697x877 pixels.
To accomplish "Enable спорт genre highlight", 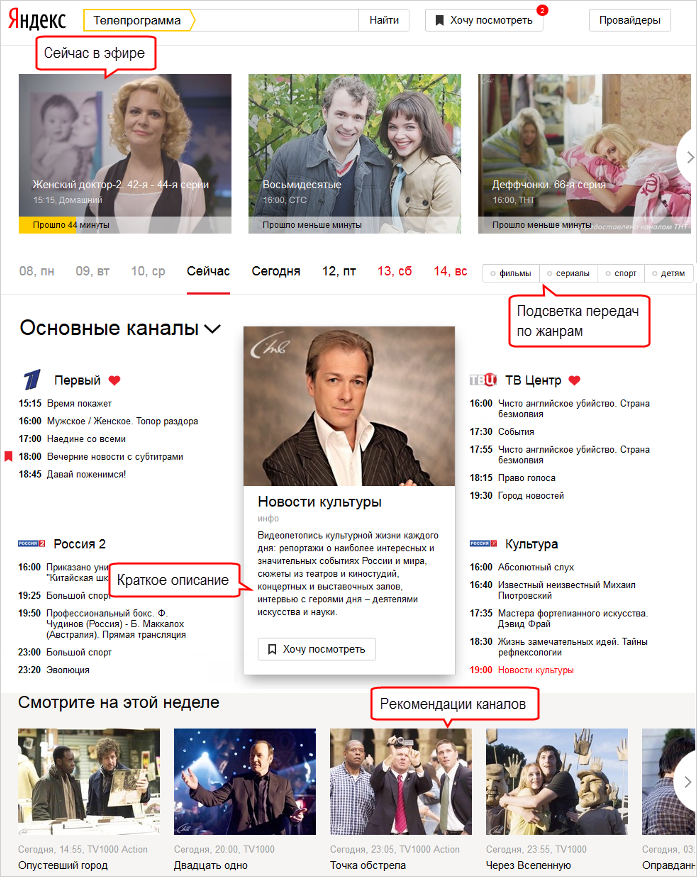I will coord(621,274).
